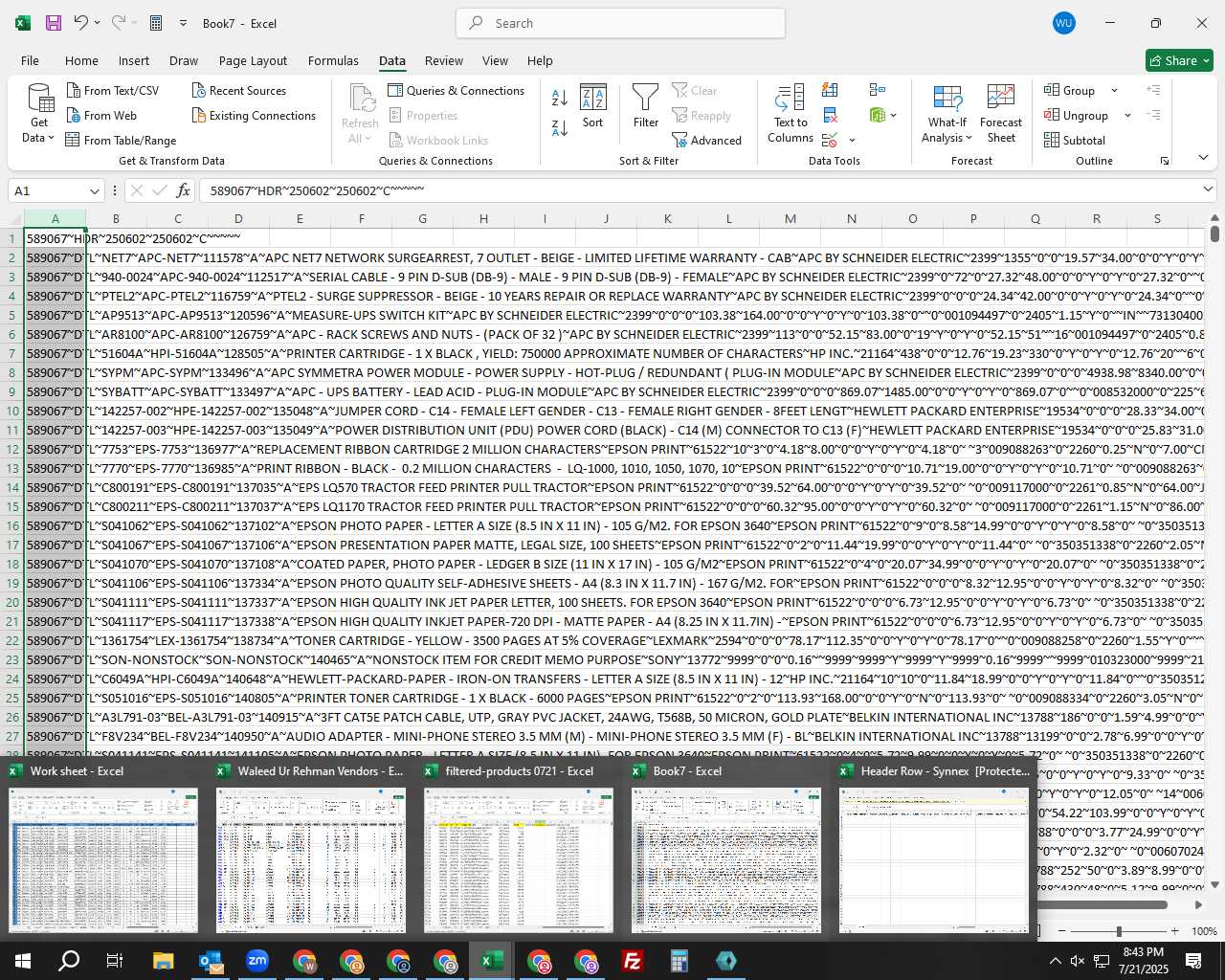Collapse the ribbon with chevron

pos(1203,158)
